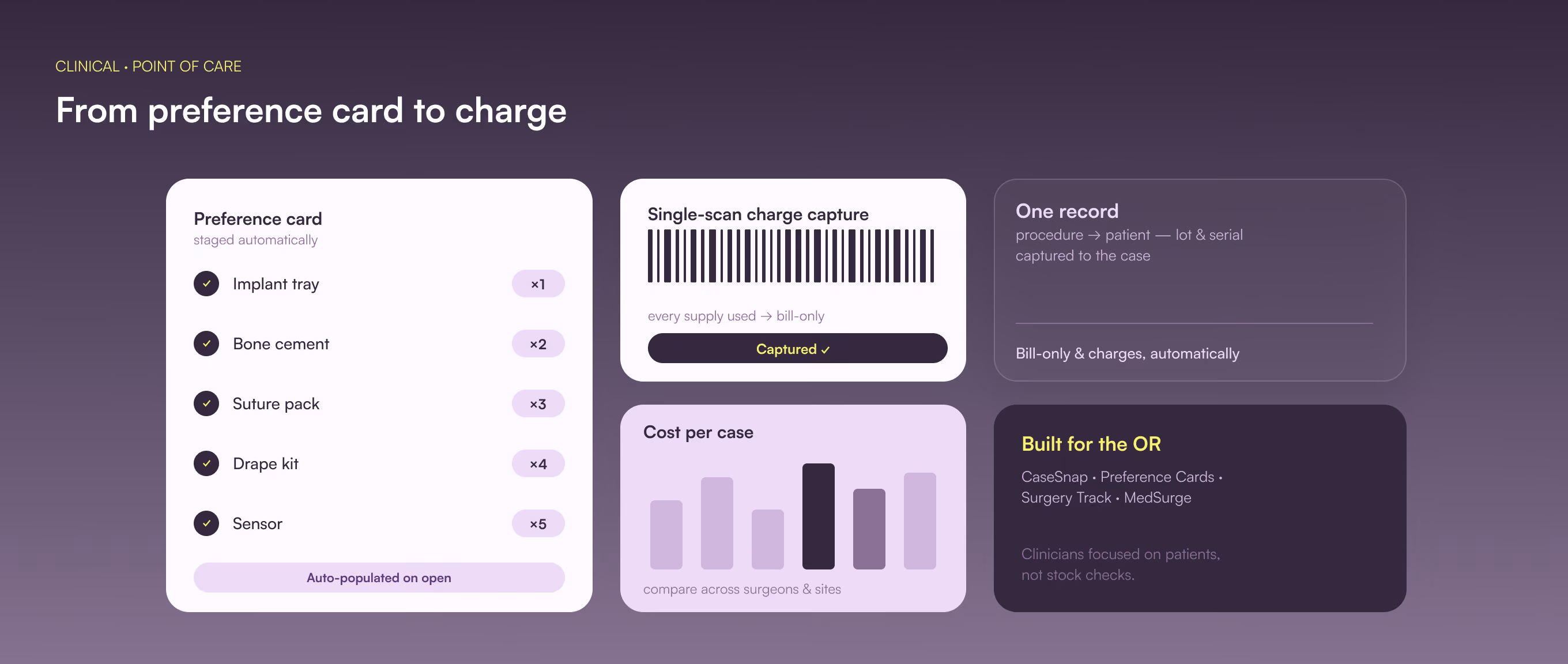
Task: Toggle the Implant tray checkmark
Action: coord(206,284)
